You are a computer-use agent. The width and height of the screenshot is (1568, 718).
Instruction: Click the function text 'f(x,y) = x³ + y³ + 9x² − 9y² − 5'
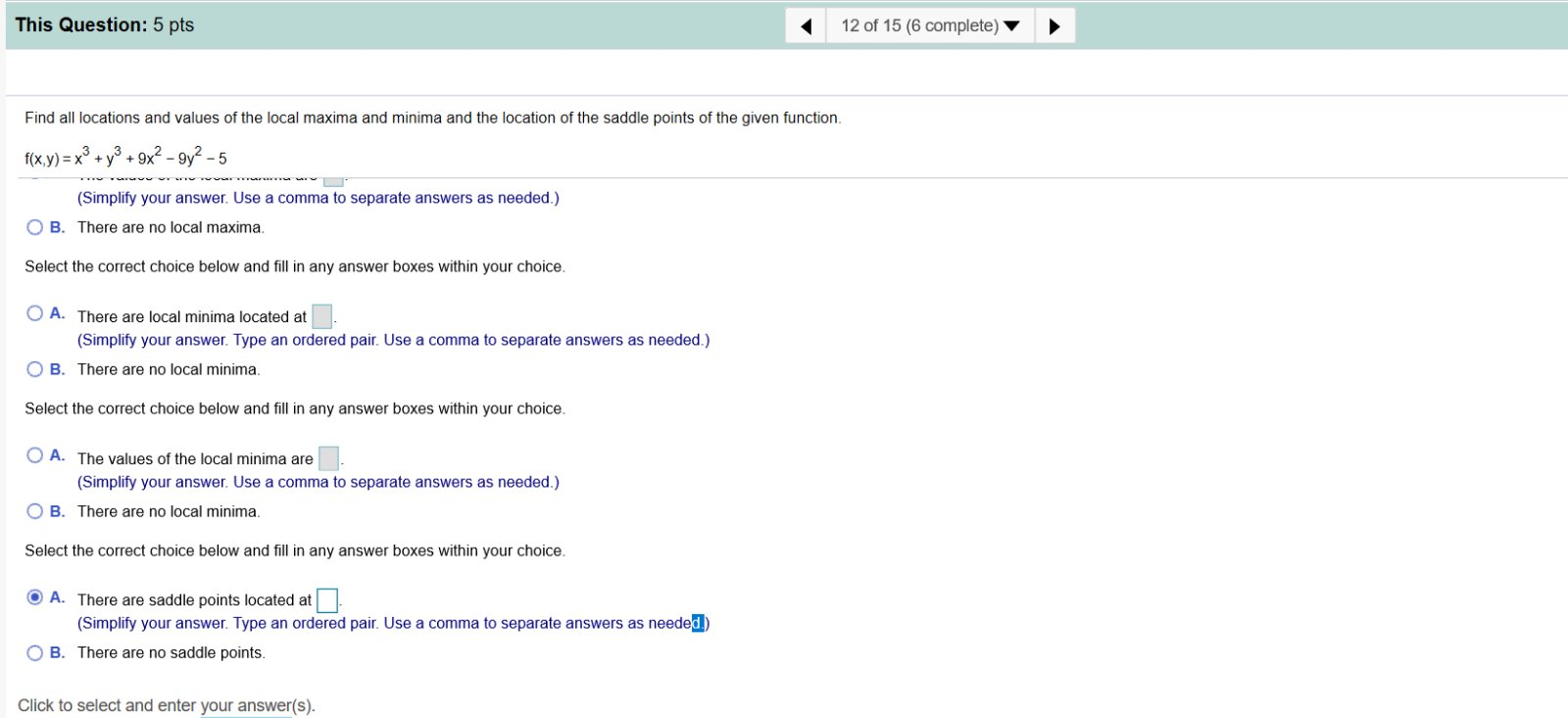tap(125, 157)
